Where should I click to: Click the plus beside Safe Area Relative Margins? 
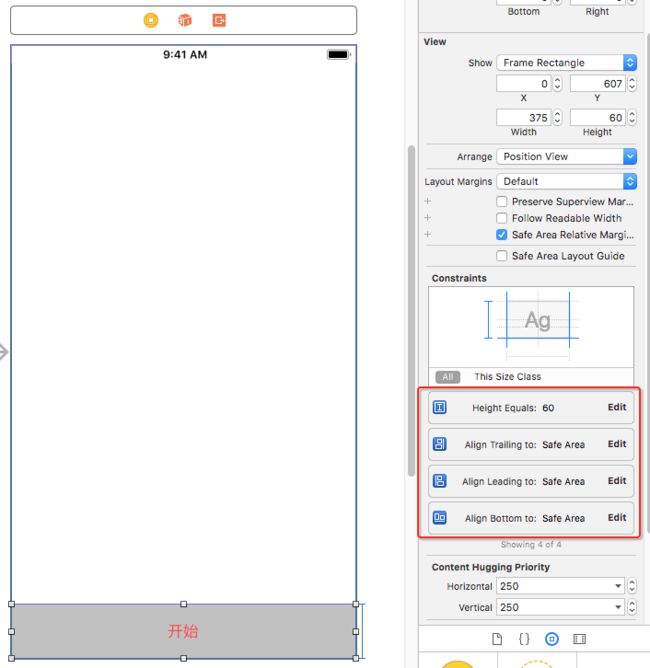[428, 234]
